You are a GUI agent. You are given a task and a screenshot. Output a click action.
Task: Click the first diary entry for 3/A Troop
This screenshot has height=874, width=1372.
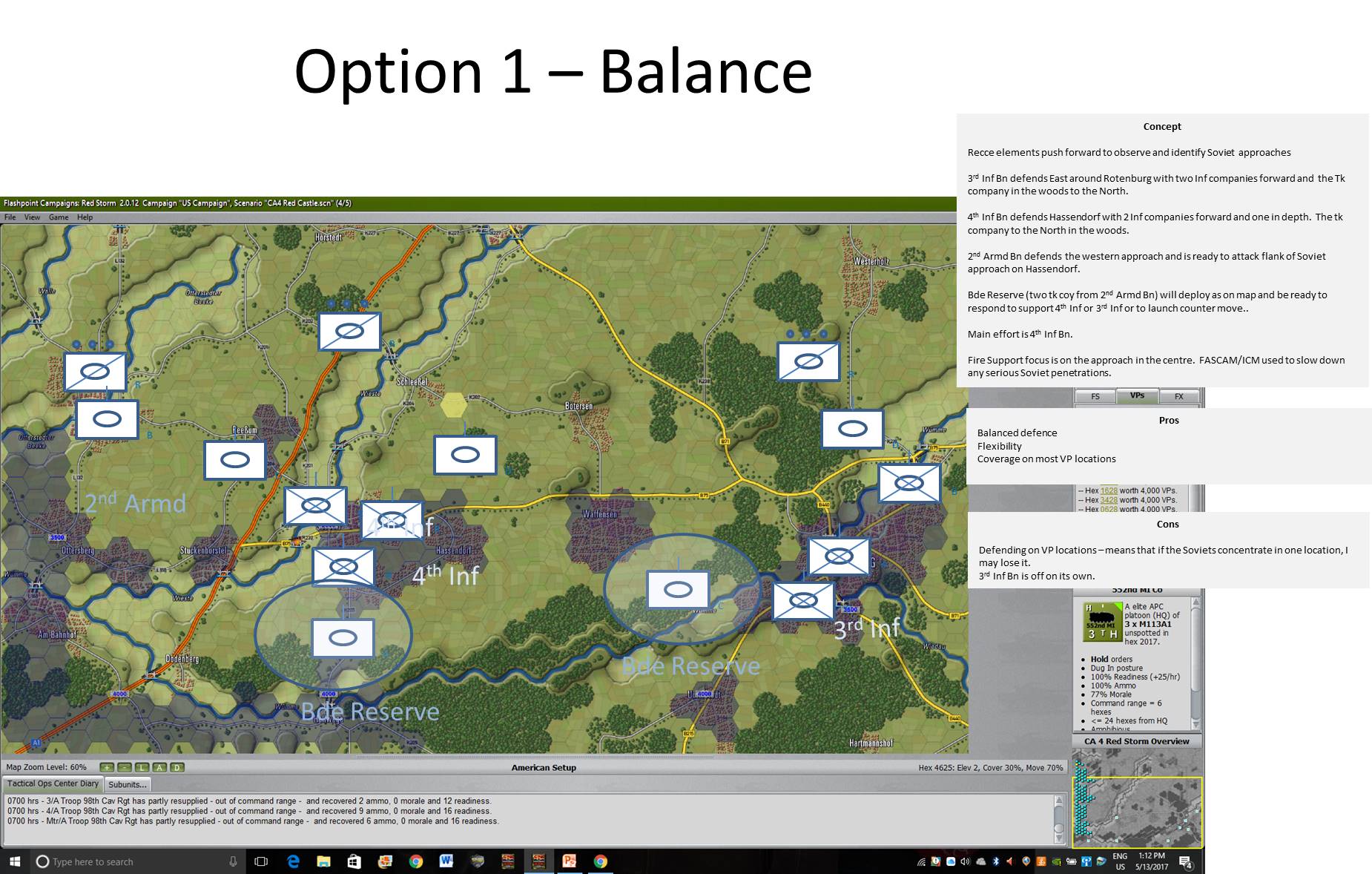pyautogui.click(x=249, y=801)
